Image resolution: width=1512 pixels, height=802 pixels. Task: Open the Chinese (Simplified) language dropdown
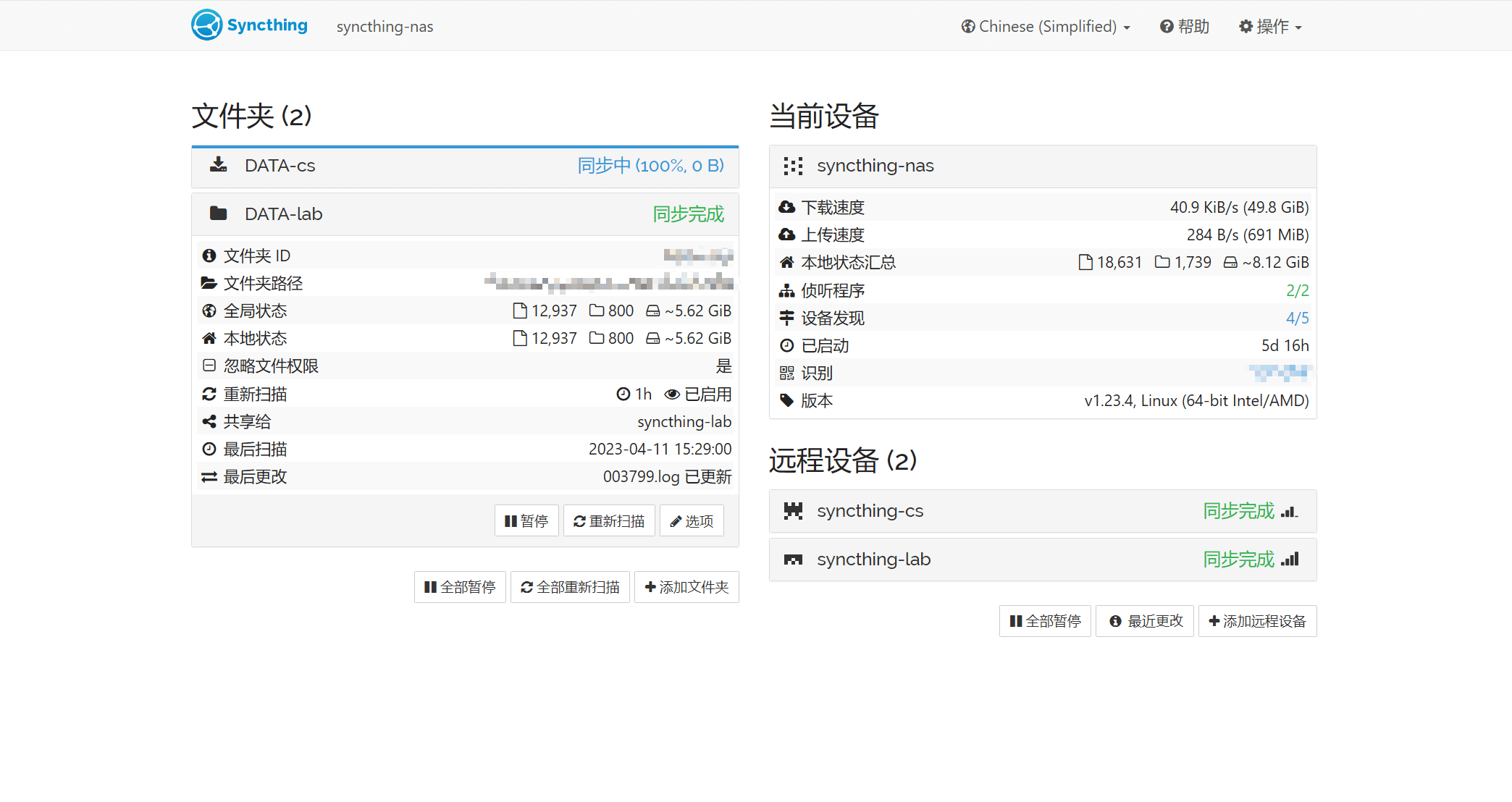point(1046,27)
